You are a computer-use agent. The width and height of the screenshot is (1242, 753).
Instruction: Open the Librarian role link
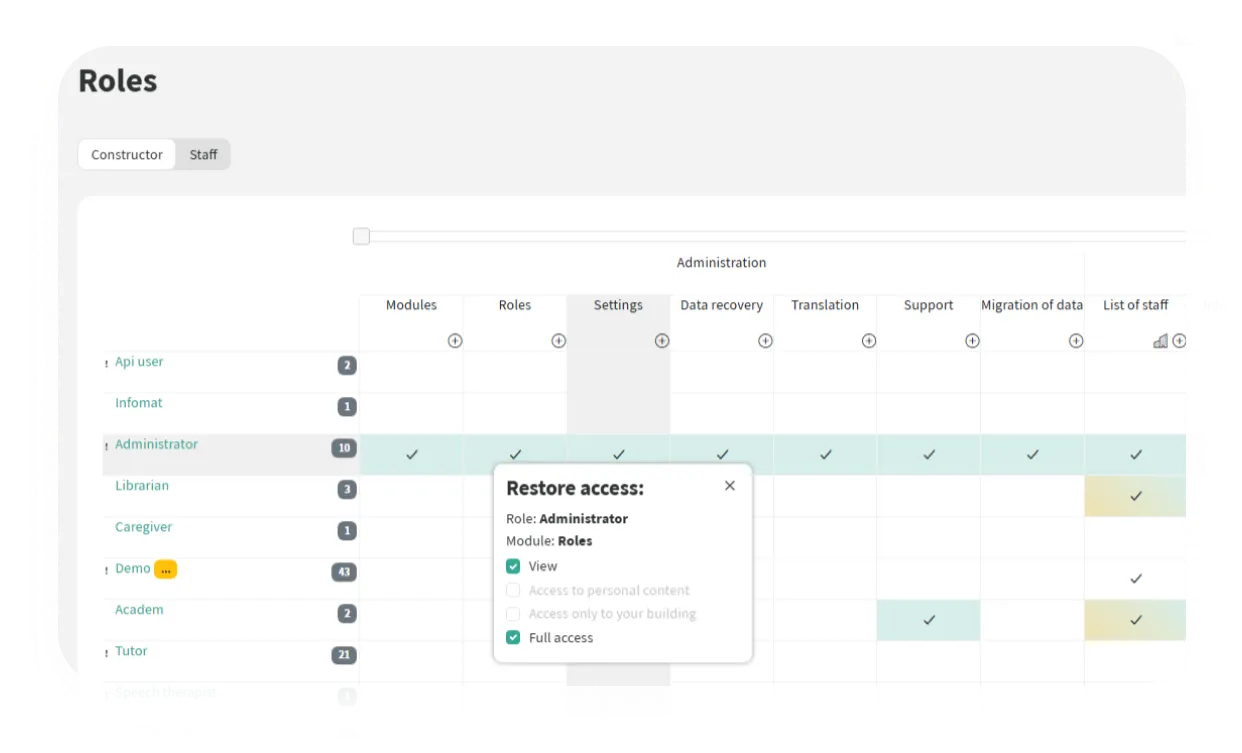tap(142, 486)
